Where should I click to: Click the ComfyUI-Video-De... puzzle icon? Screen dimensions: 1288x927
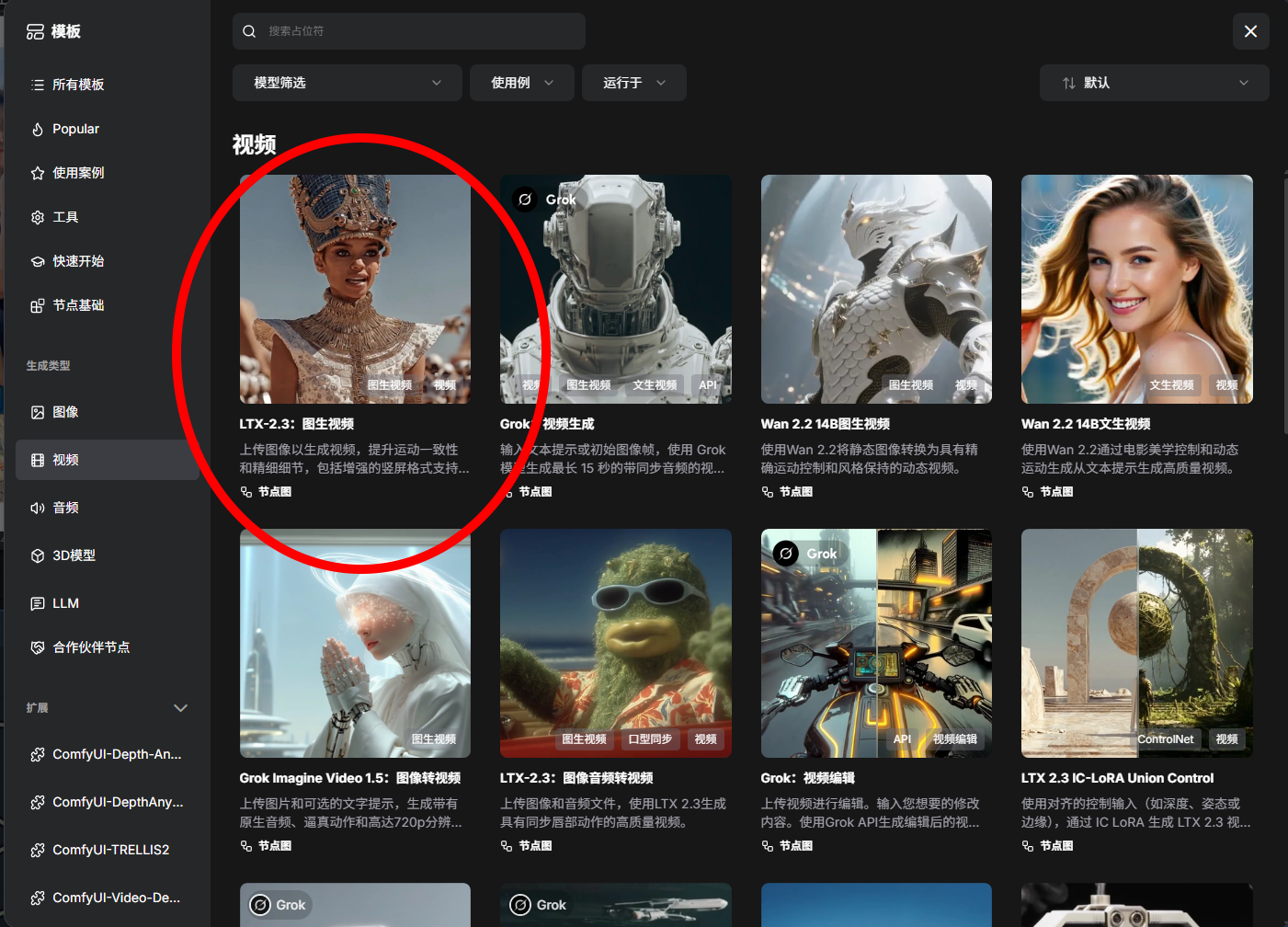38,898
